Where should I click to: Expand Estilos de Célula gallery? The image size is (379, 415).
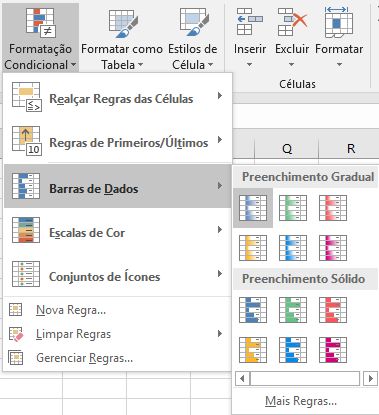tap(193, 37)
